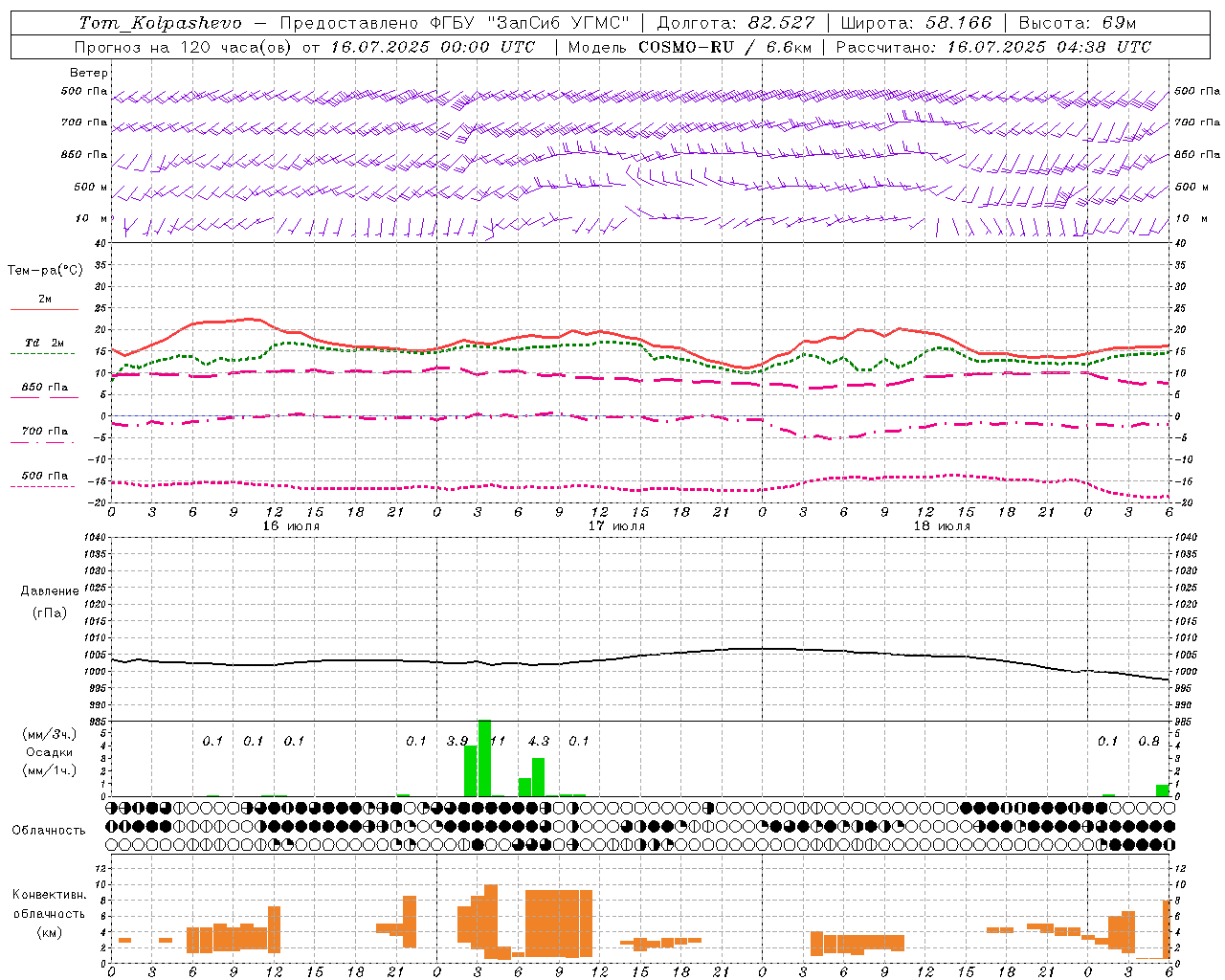Click the 700 гПа temperature legend label
Screen dimensions: 1225x980
[45, 432]
